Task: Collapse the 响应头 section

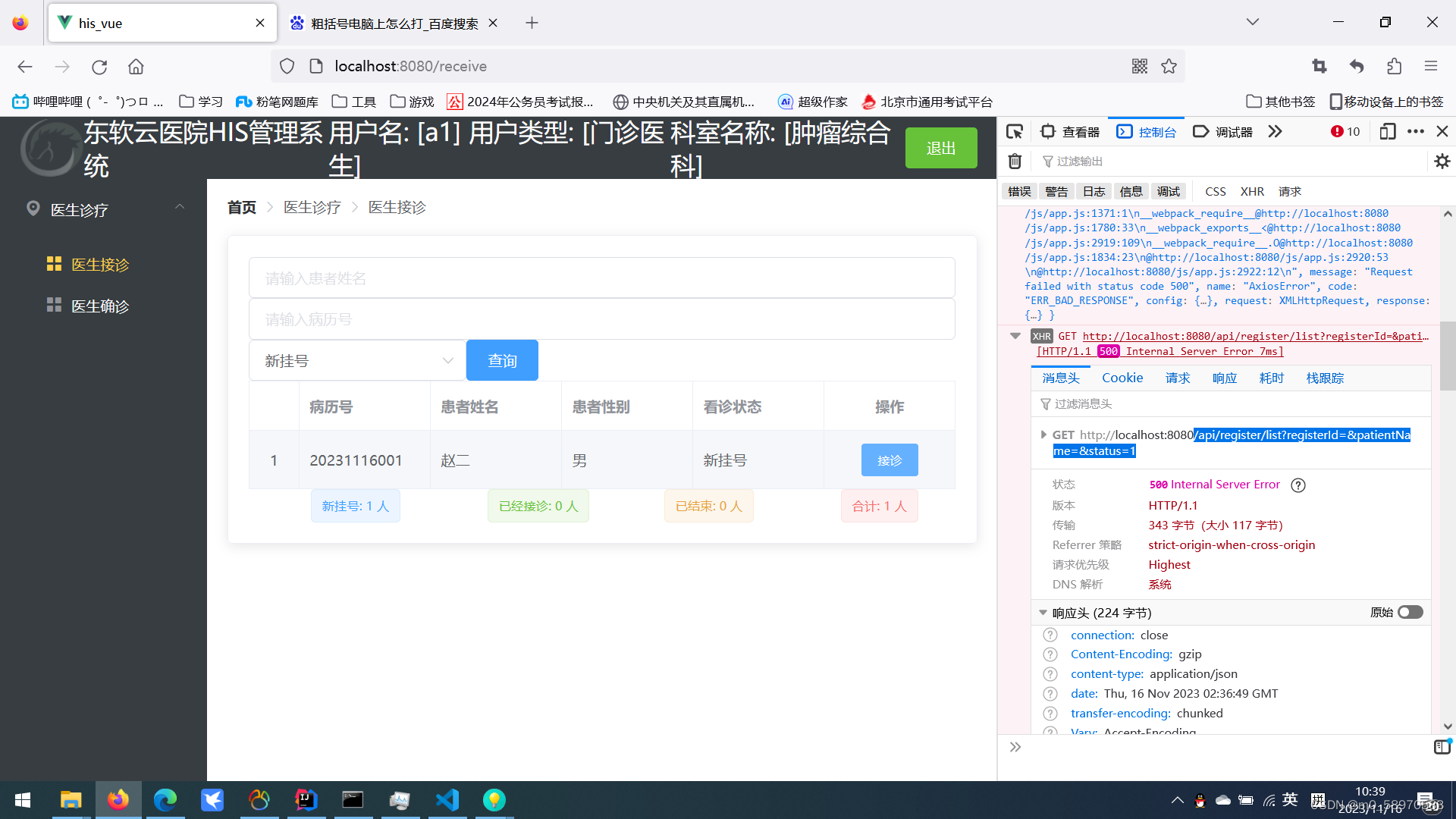Action: click(x=1043, y=612)
